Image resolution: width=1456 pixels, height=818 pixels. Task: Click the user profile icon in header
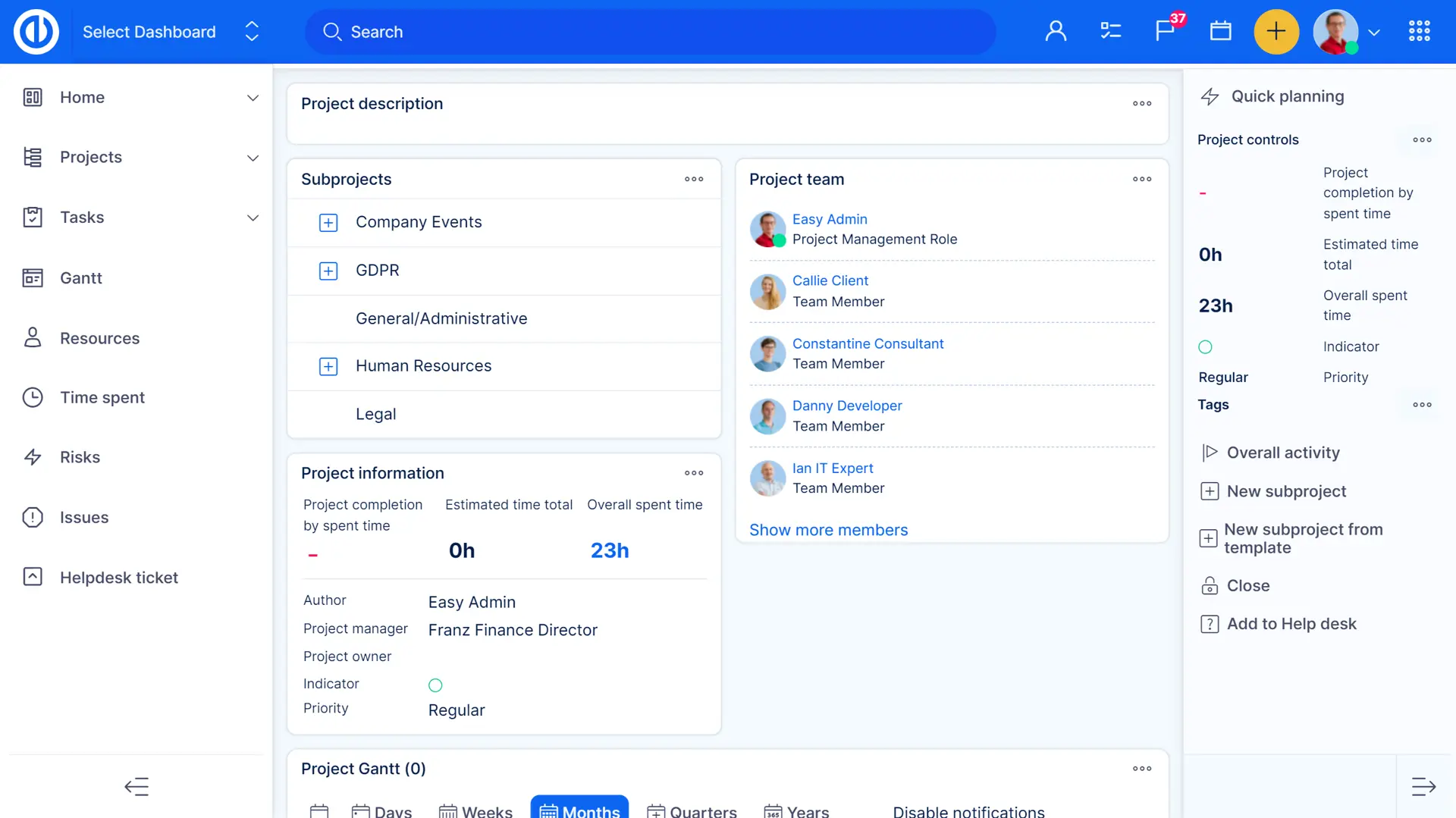click(1056, 31)
